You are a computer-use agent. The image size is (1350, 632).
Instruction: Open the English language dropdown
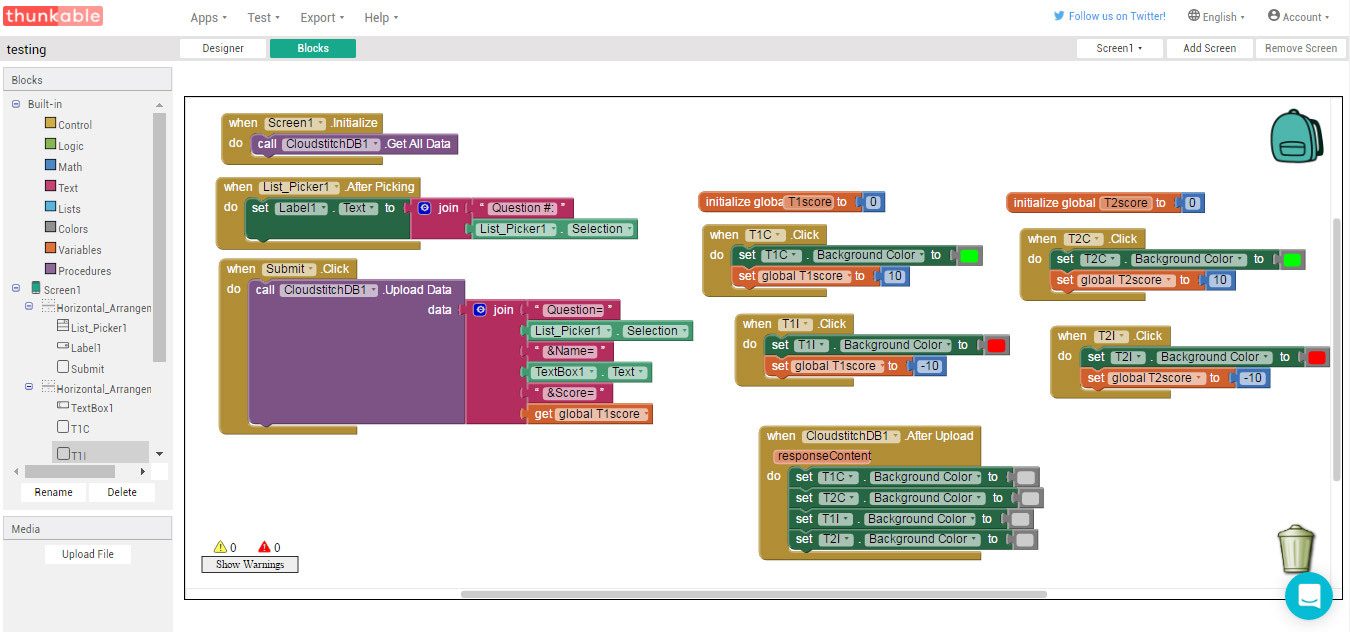coord(1217,16)
